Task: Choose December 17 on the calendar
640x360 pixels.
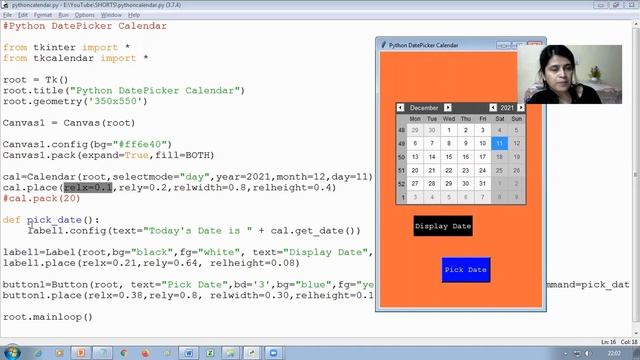Action: pyautogui.click(x=482, y=157)
